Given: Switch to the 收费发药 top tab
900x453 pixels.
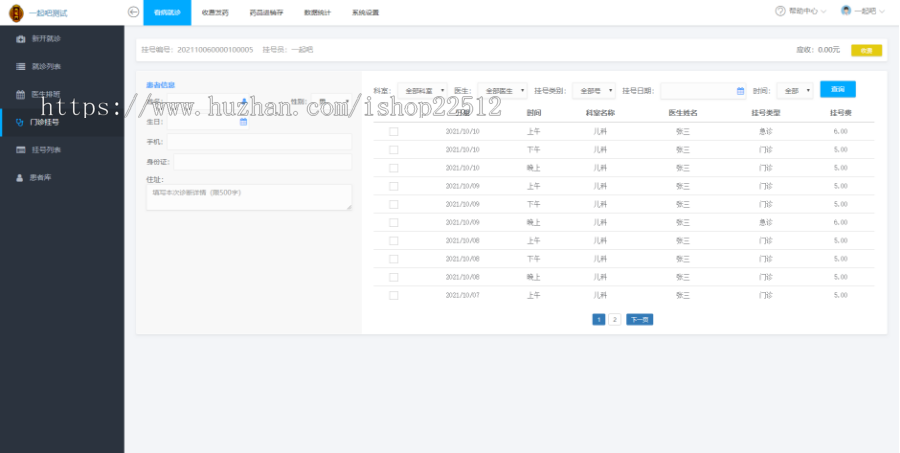Looking at the screenshot, I should pyautogui.click(x=214, y=12).
